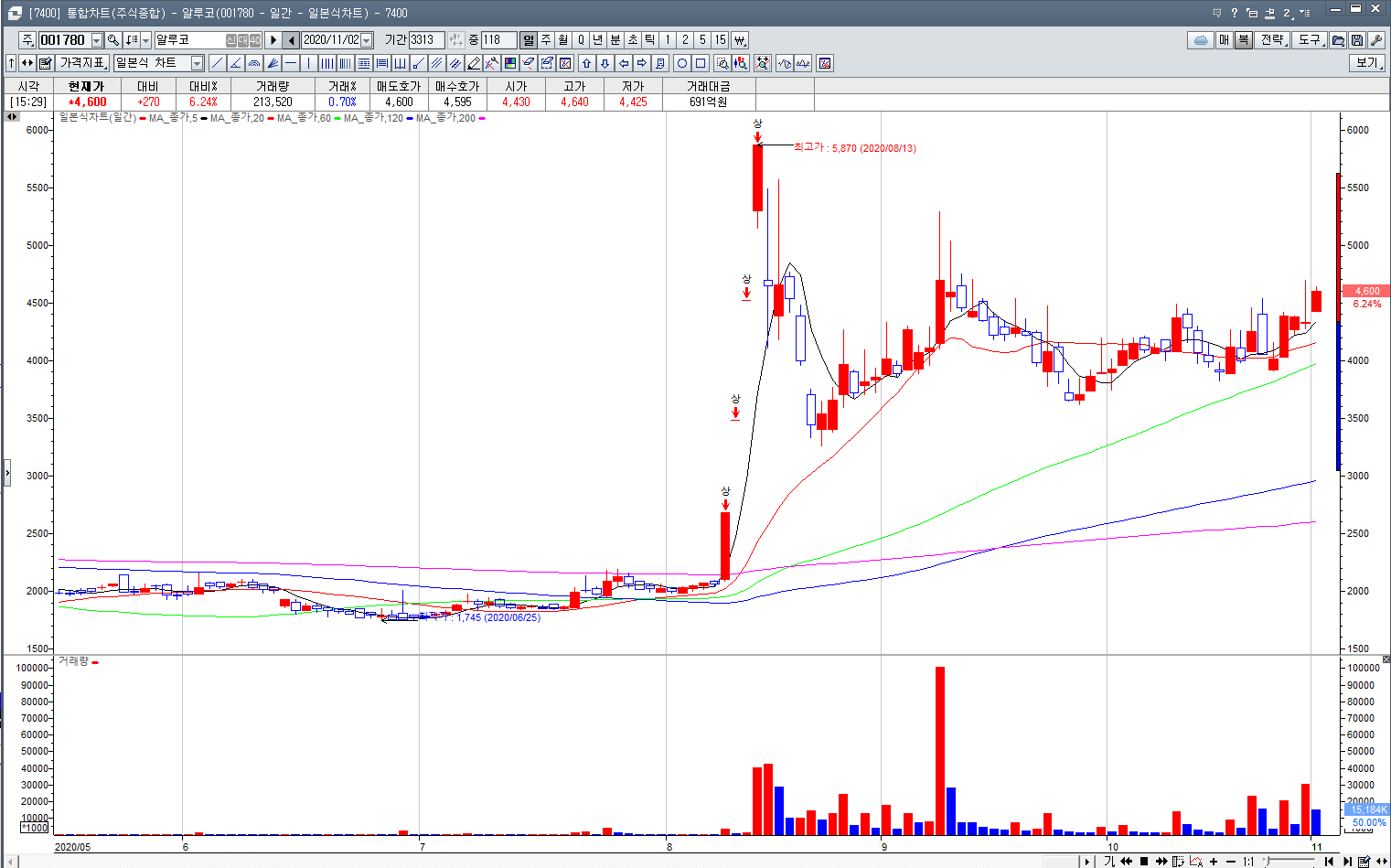
Task: Click the bar count input field 118
Action: [499, 40]
